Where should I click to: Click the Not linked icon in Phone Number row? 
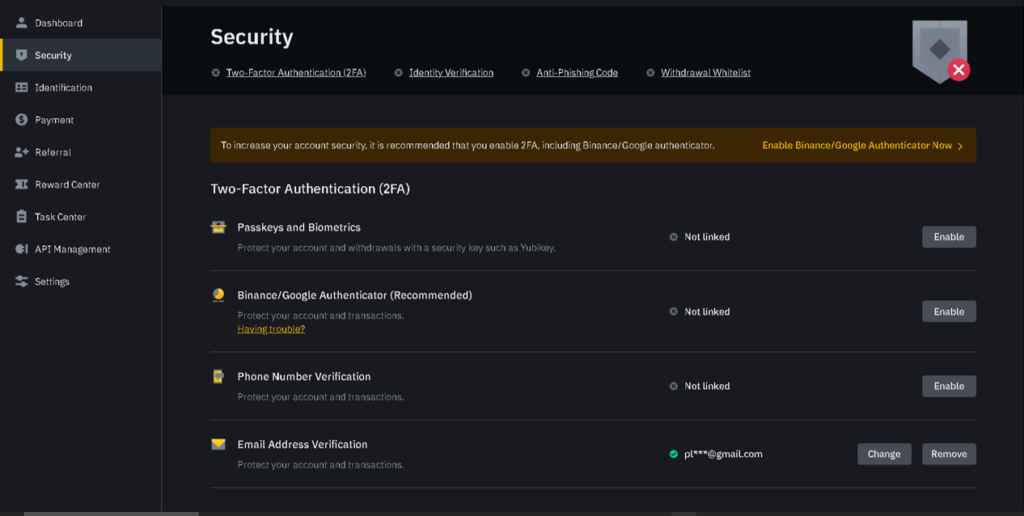[673, 386]
